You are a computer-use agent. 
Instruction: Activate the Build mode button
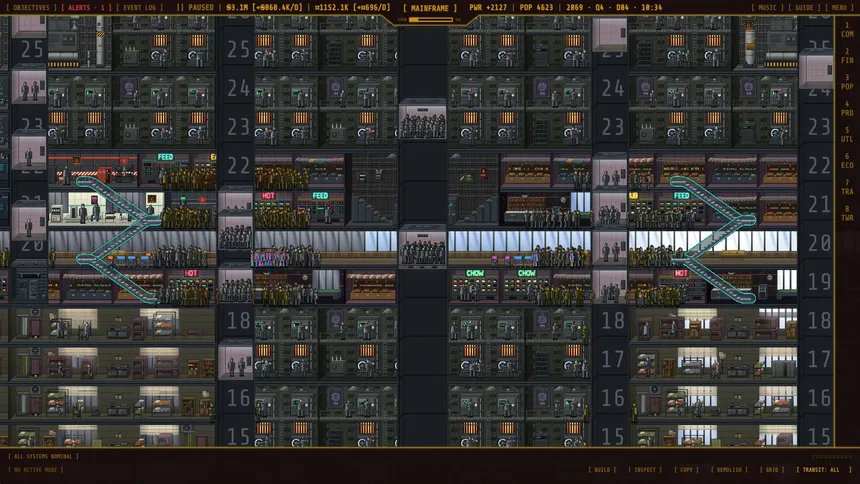(x=602, y=470)
